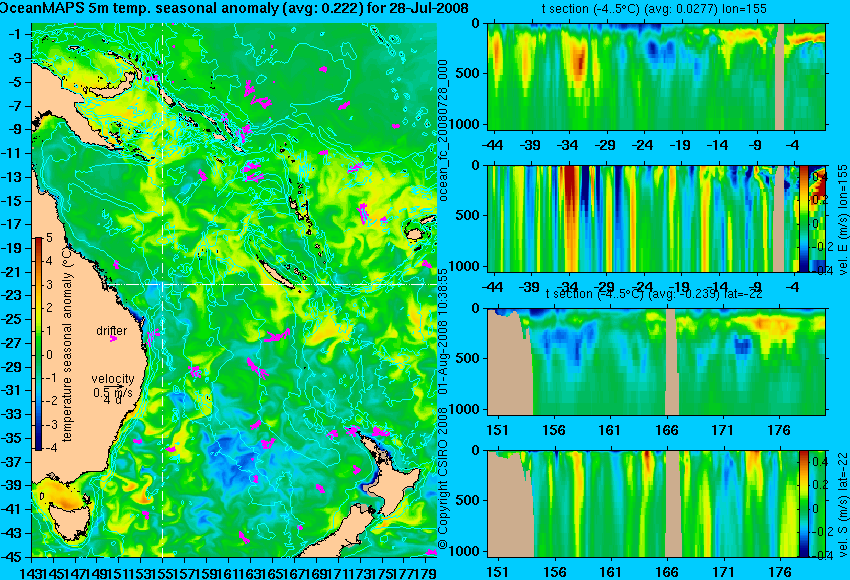Screen dimensions: 850x580
Task: Click the New Caledonia island on the map
Action: (278, 275)
